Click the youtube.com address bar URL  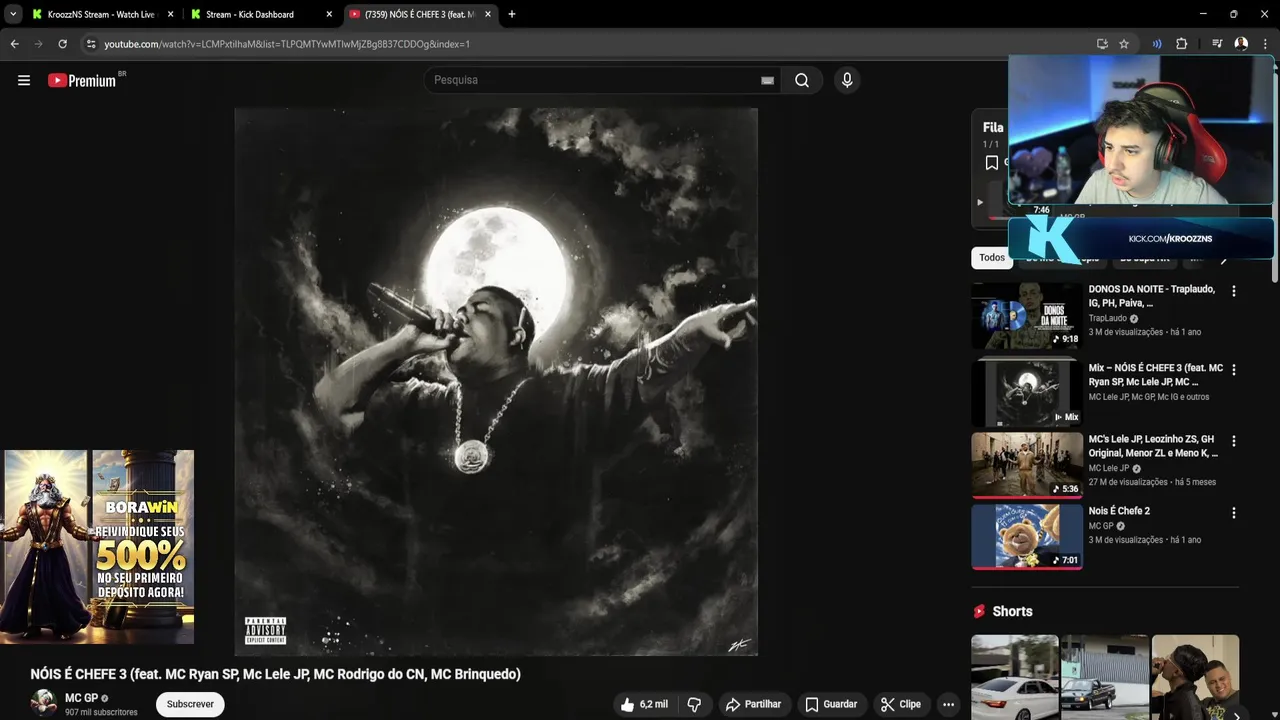pyautogui.click(x=287, y=44)
